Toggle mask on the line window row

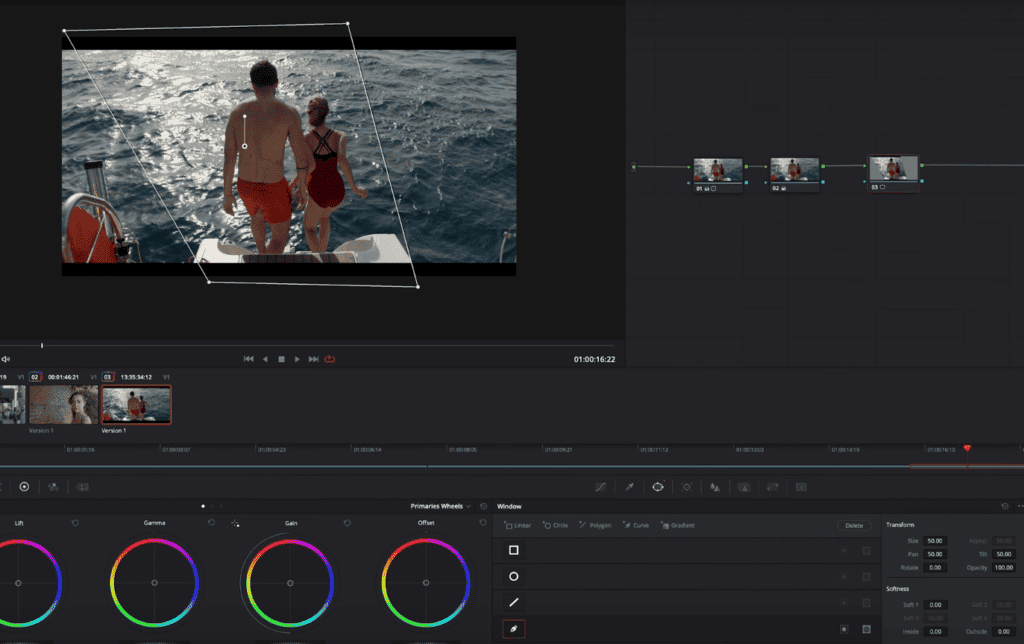tap(867, 604)
